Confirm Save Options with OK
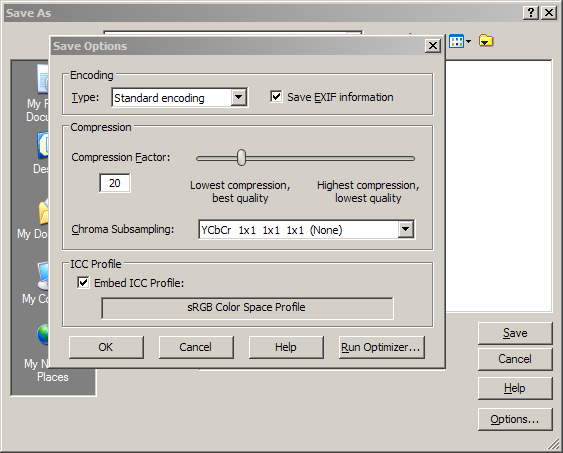 pos(106,347)
